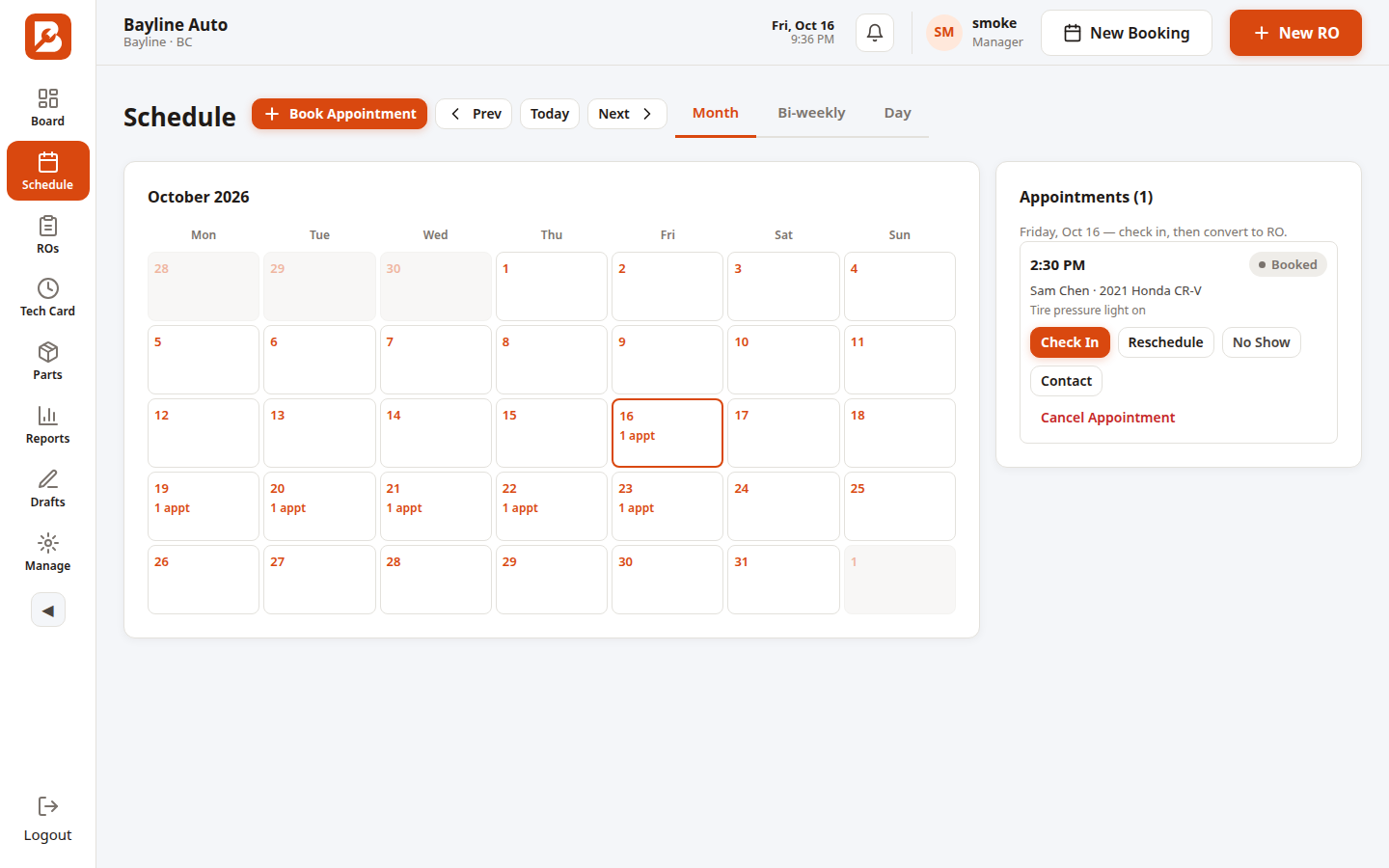1389x868 pixels.
Task: Switch to the Day tab
Action: (x=898, y=113)
